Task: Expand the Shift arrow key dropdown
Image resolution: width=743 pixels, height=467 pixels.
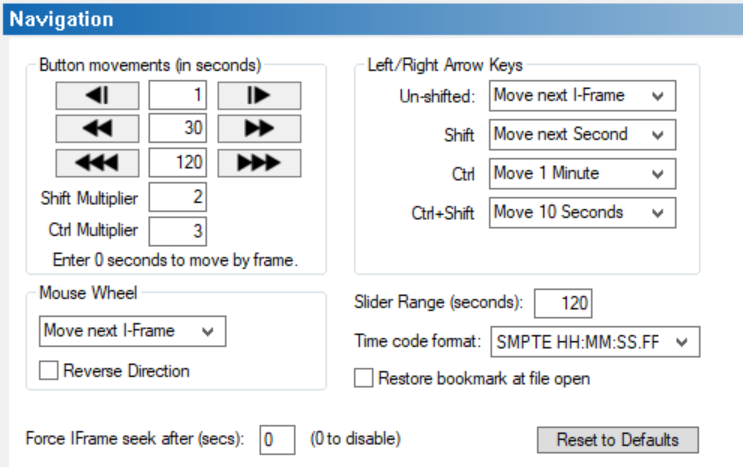Action: 583,135
